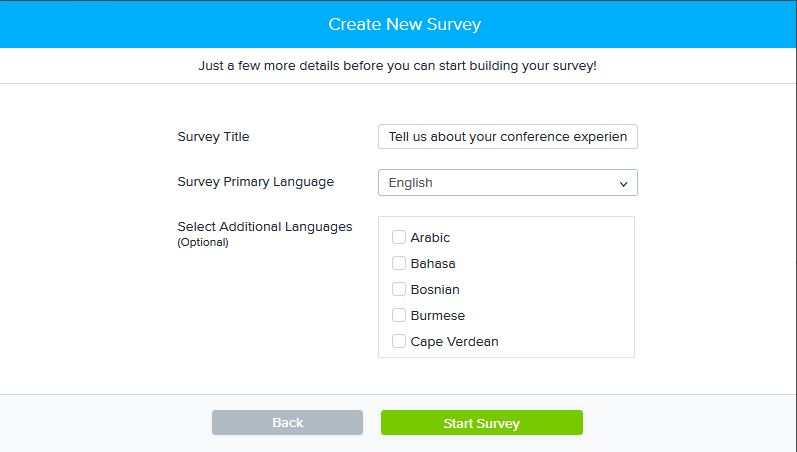
Task: Click the chevron arrow beside English
Action: [624, 184]
